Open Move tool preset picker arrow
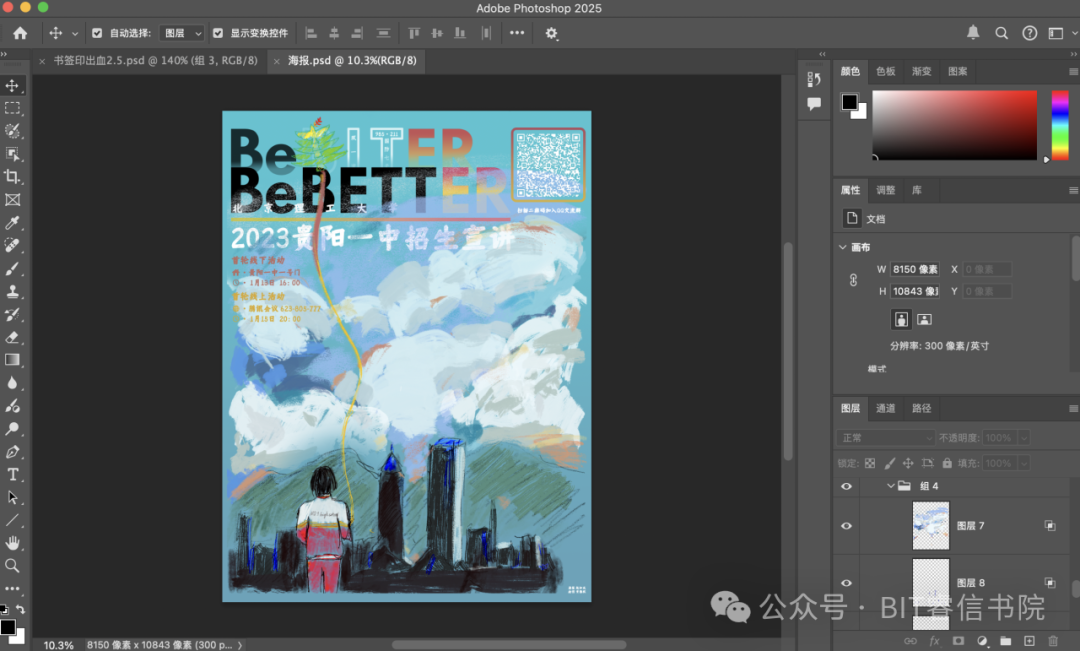Screen dimensions: 1080x651 click(75, 33)
